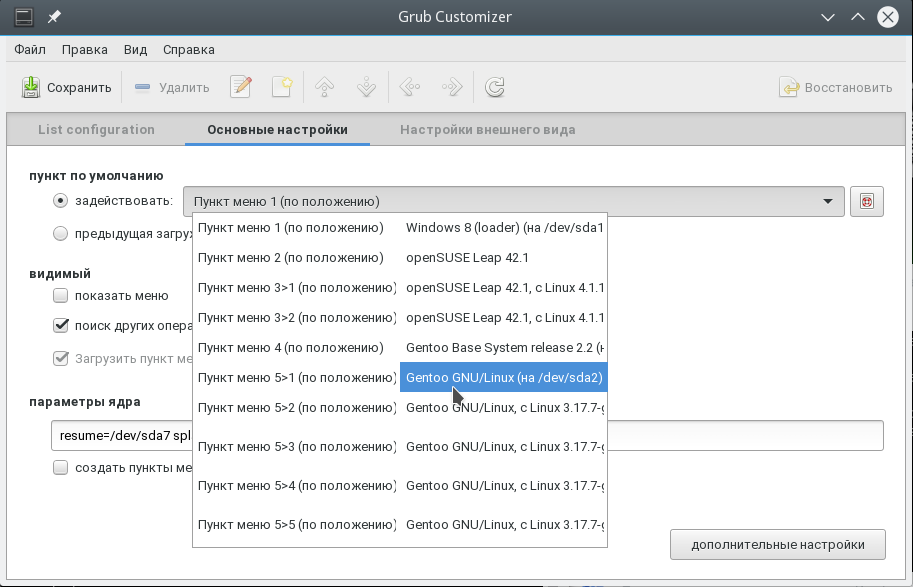
Task: Click the new entry icon in toolbar
Action: click(283, 87)
